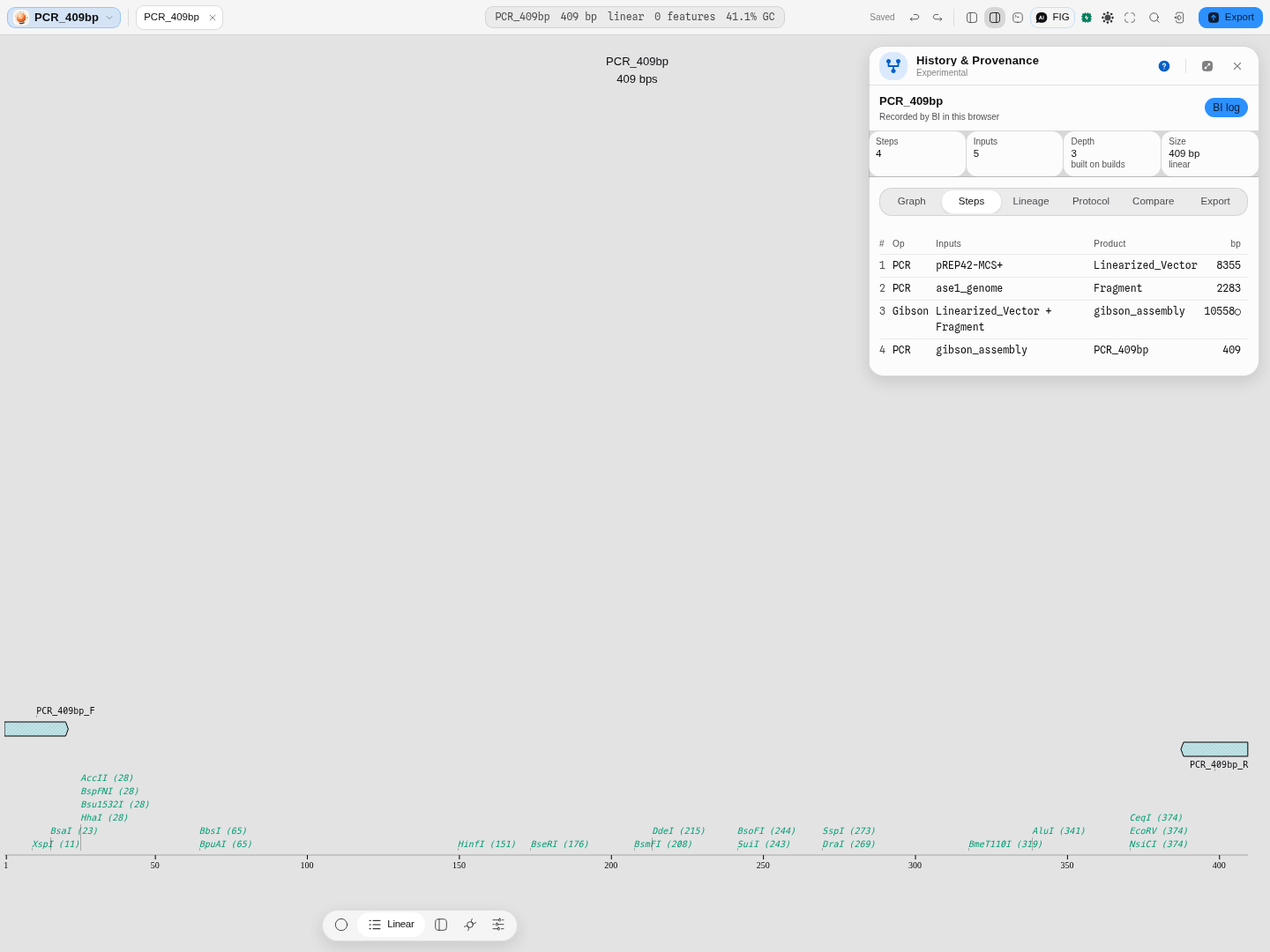Click the sign-in door icon next to Export

1179,18
